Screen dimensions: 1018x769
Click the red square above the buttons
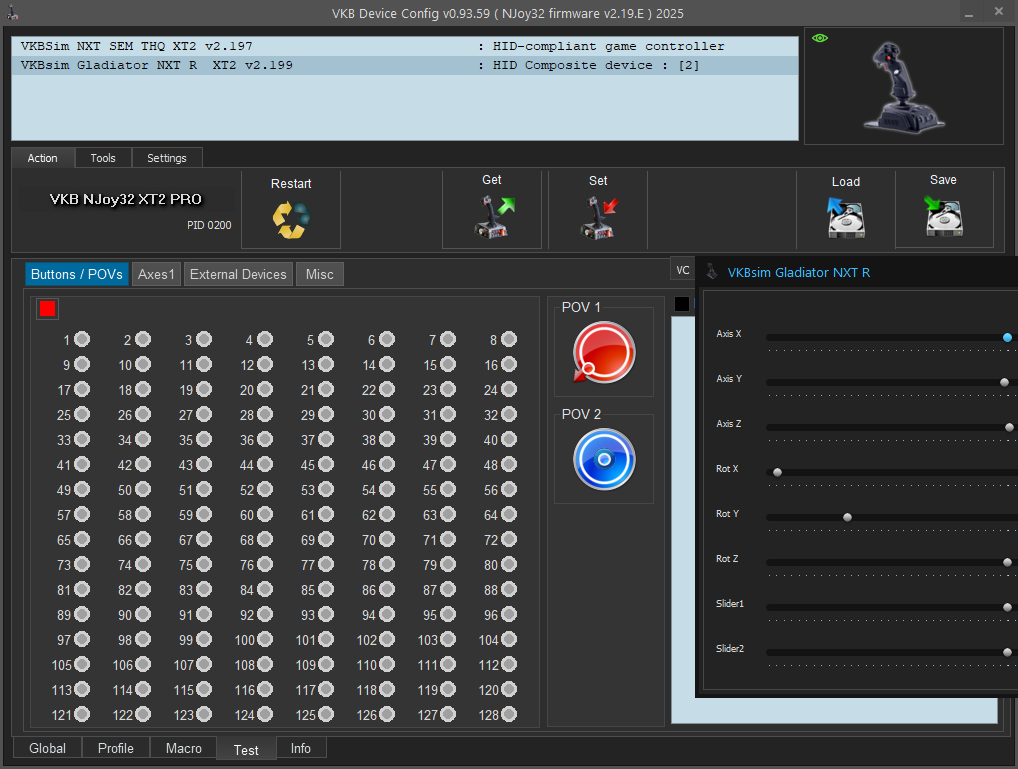pyautogui.click(x=47, y=309)
